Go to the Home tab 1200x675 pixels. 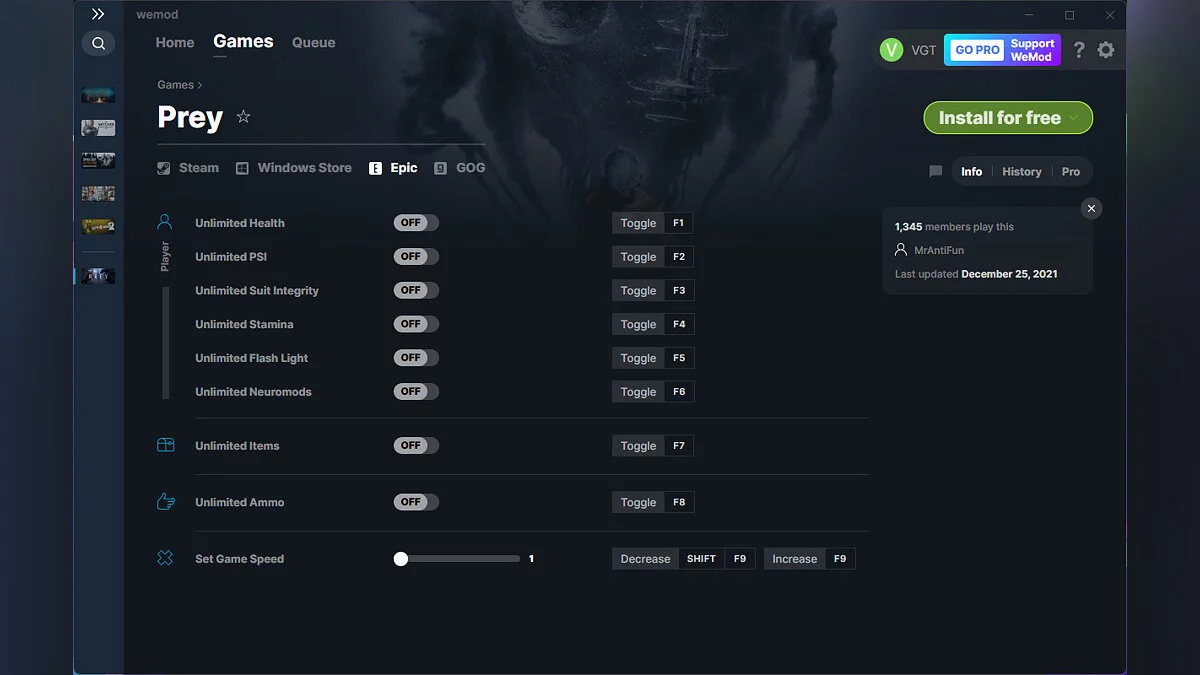coord(175,43)
